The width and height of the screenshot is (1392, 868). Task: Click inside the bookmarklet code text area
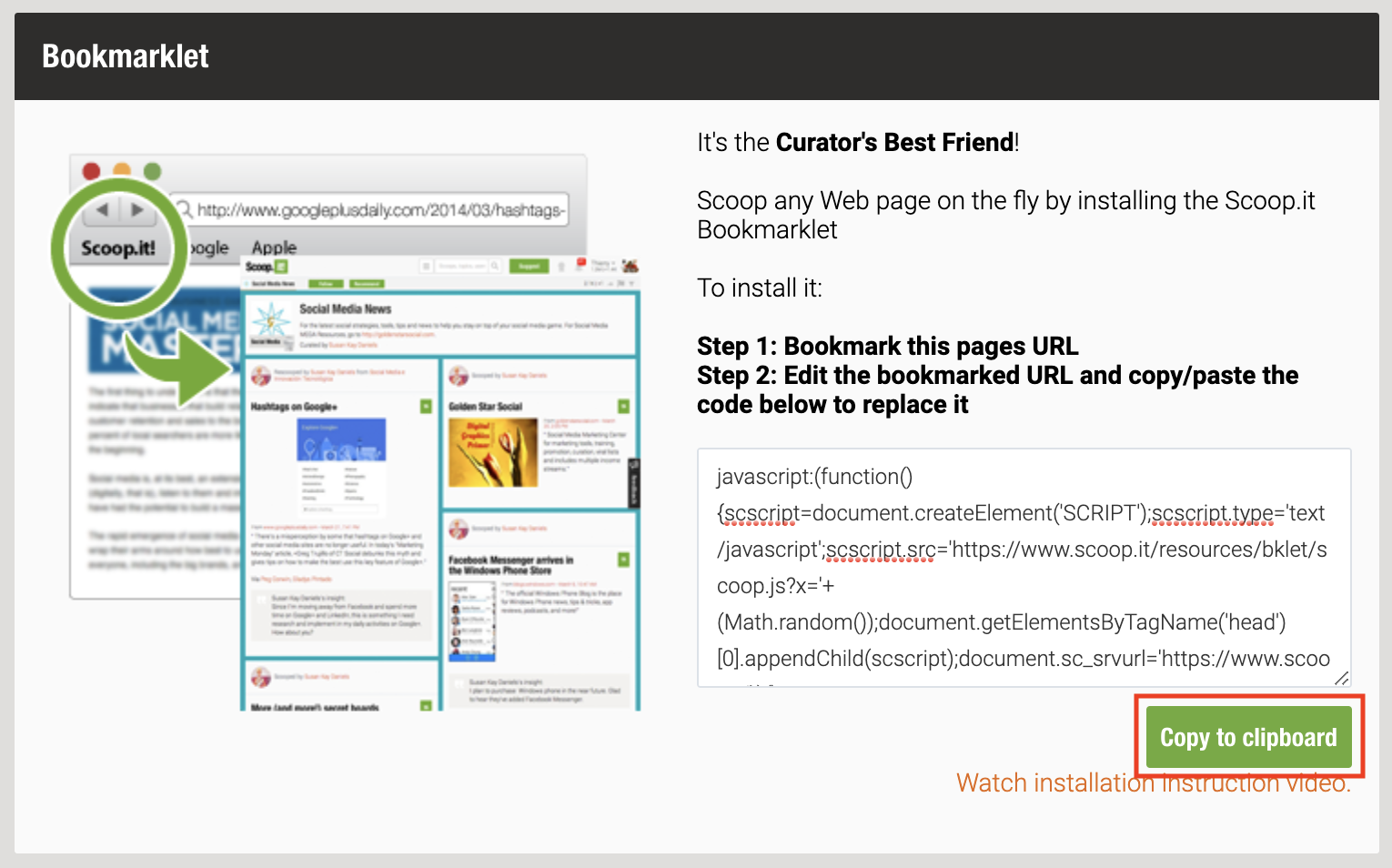(x=1024, y=568)
